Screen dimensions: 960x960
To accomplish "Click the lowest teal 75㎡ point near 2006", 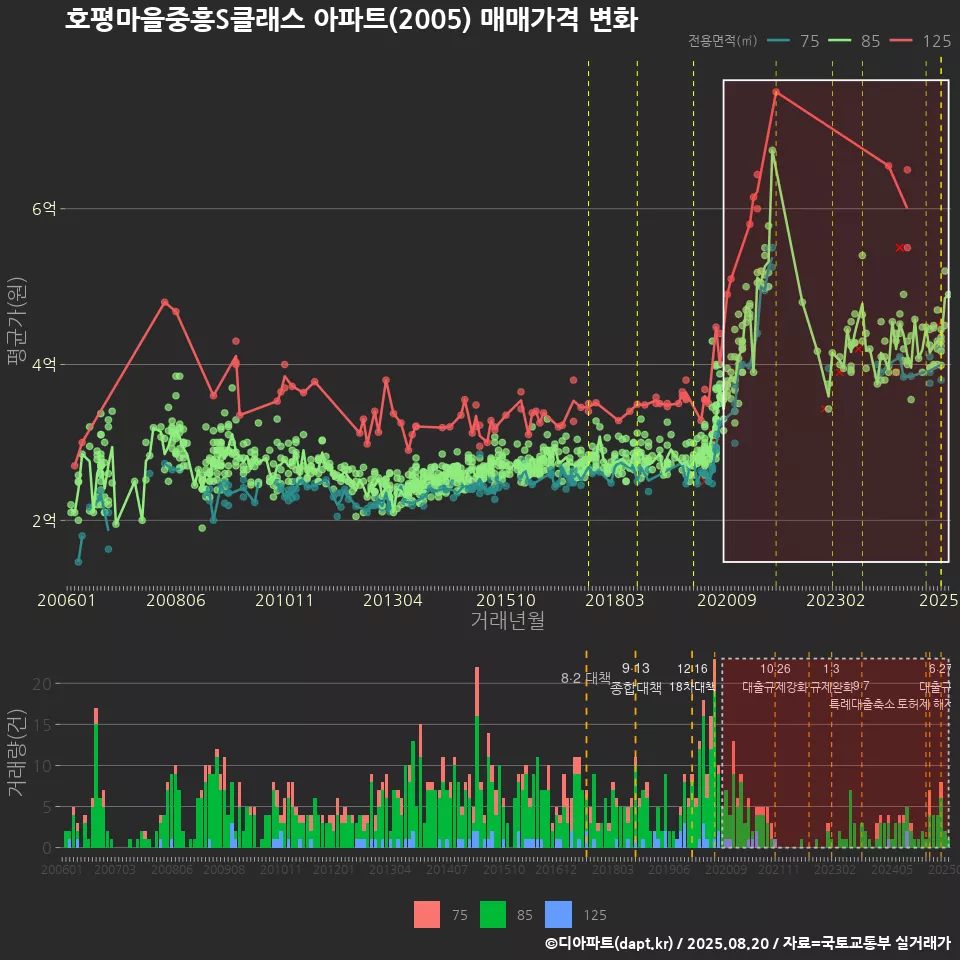I will pyautogui.click(x=78, y=561).
